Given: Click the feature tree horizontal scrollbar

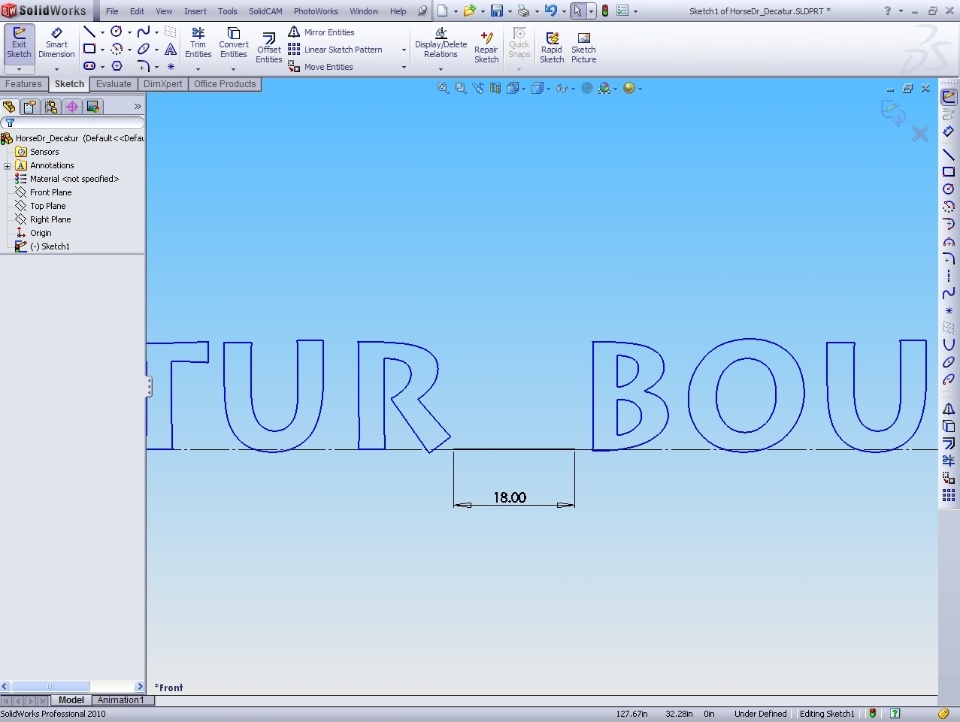Looking at the screenshot, I should (72, 686).
